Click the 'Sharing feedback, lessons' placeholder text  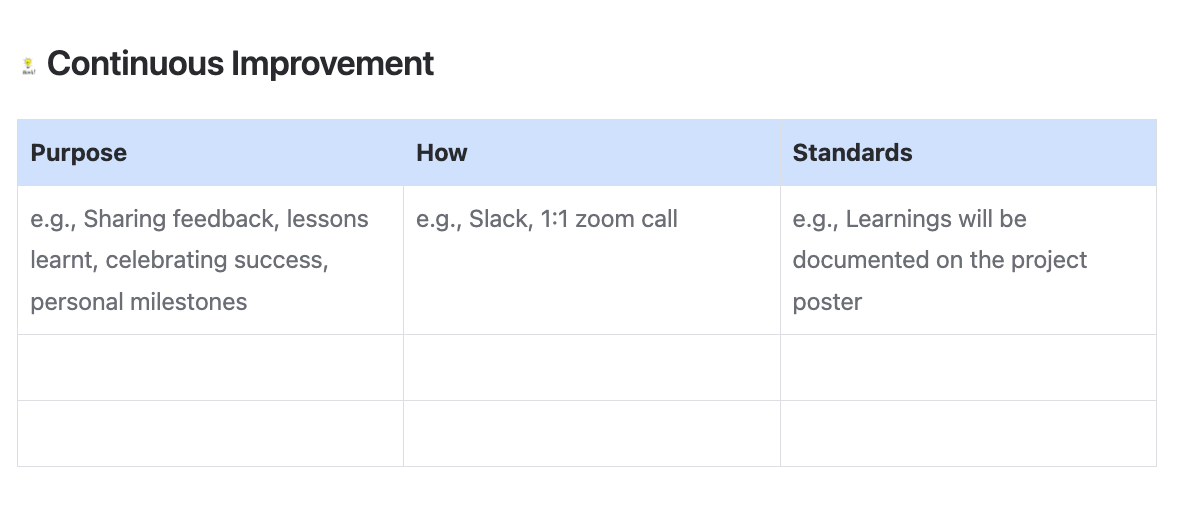[226, 219]
